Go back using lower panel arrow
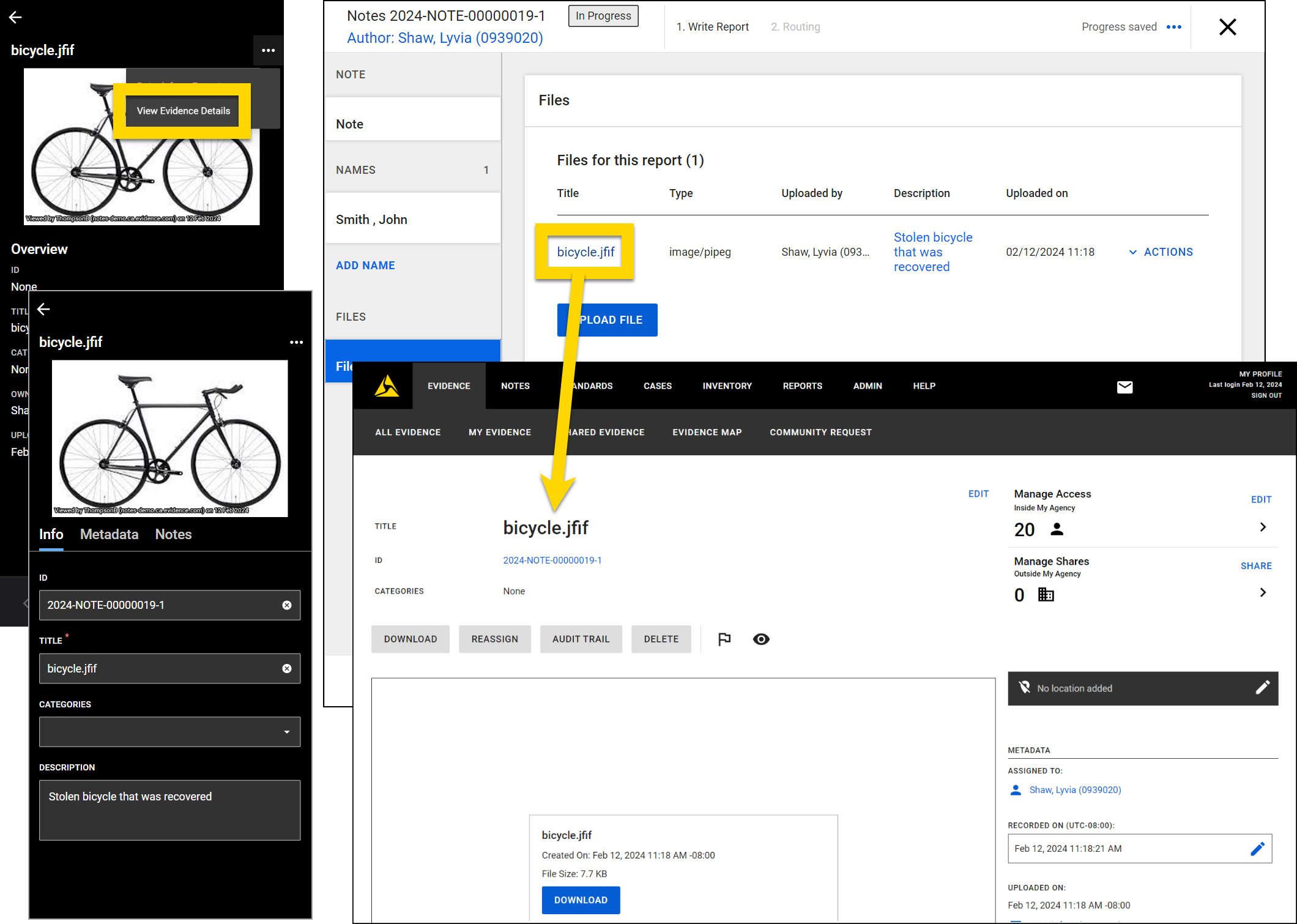The image size is (1297, 924). (43, 309)
